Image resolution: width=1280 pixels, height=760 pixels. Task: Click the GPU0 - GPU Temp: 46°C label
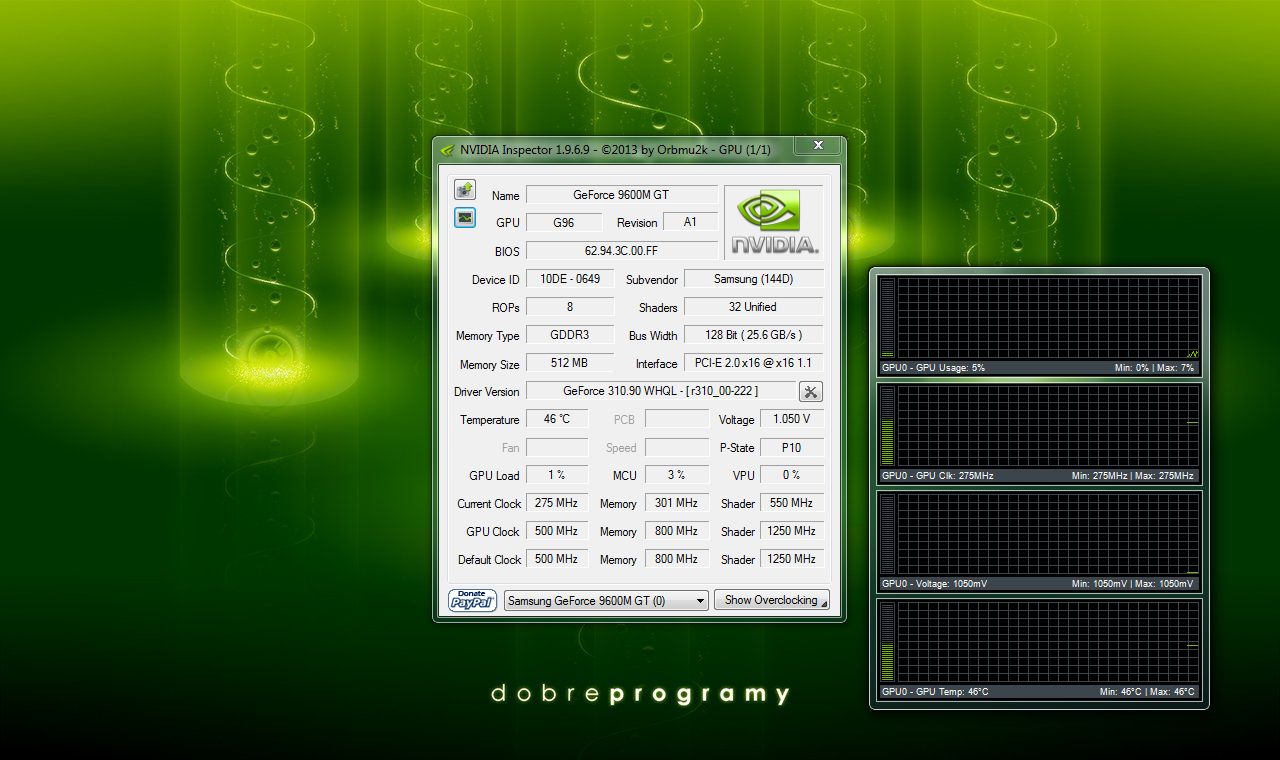[935, 692]
